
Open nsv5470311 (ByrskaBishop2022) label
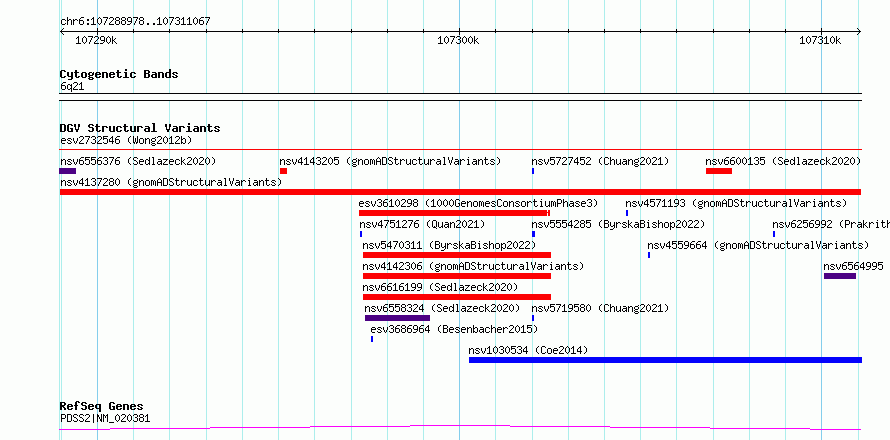tap(449, 245)
